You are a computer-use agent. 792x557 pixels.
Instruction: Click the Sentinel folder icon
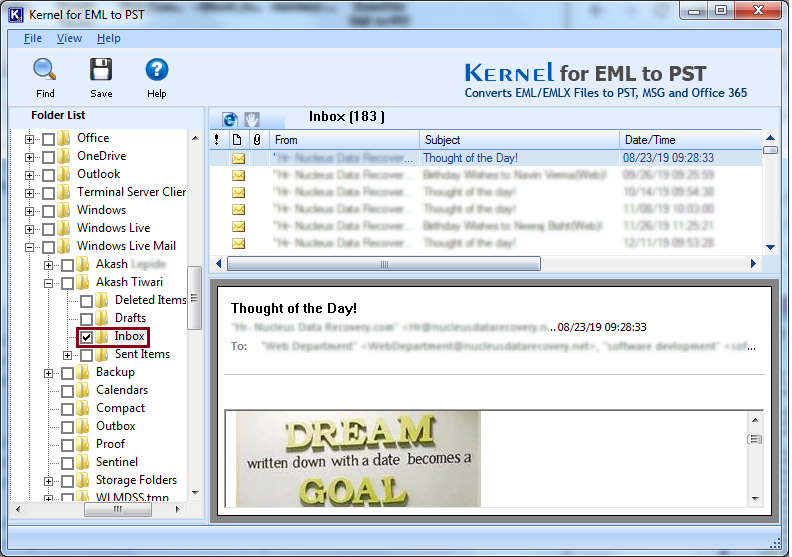coord(83,463)
